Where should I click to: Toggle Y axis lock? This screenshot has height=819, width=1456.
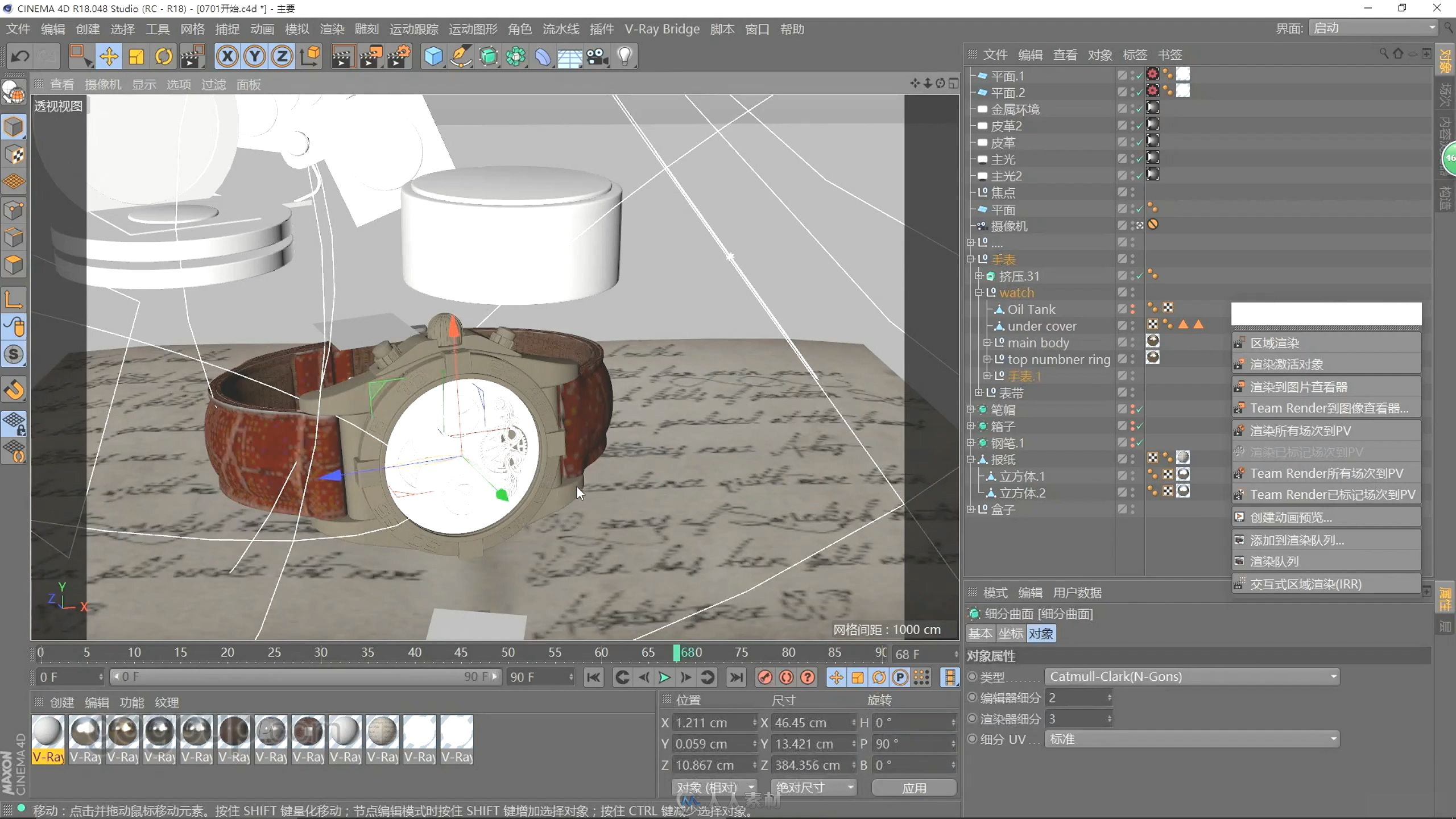click(x=254, y=56)
